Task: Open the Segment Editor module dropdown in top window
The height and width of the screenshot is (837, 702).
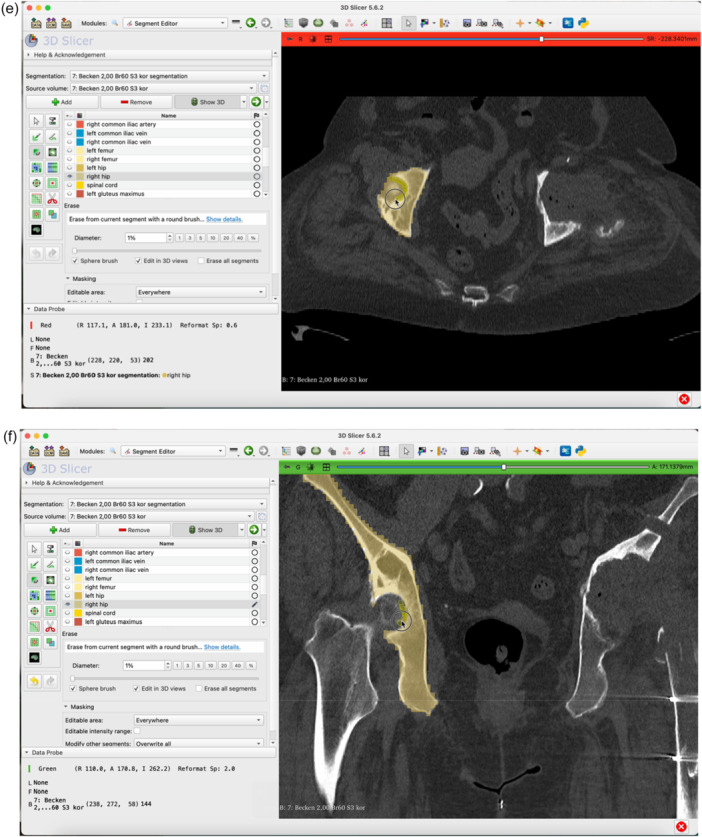Action: [x=175, y=23]
